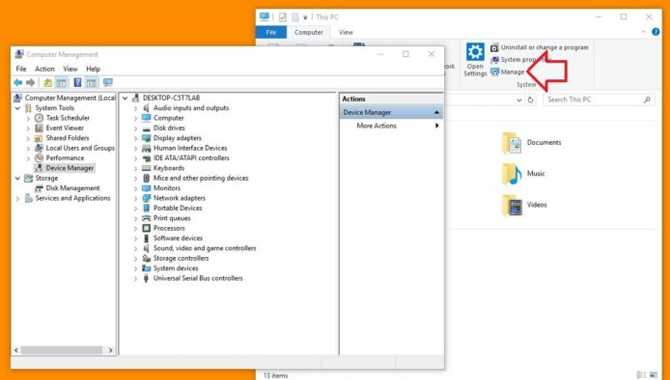Expand Services and Applications node
This screenshot has width=670, height=380.
click(18, 198)
